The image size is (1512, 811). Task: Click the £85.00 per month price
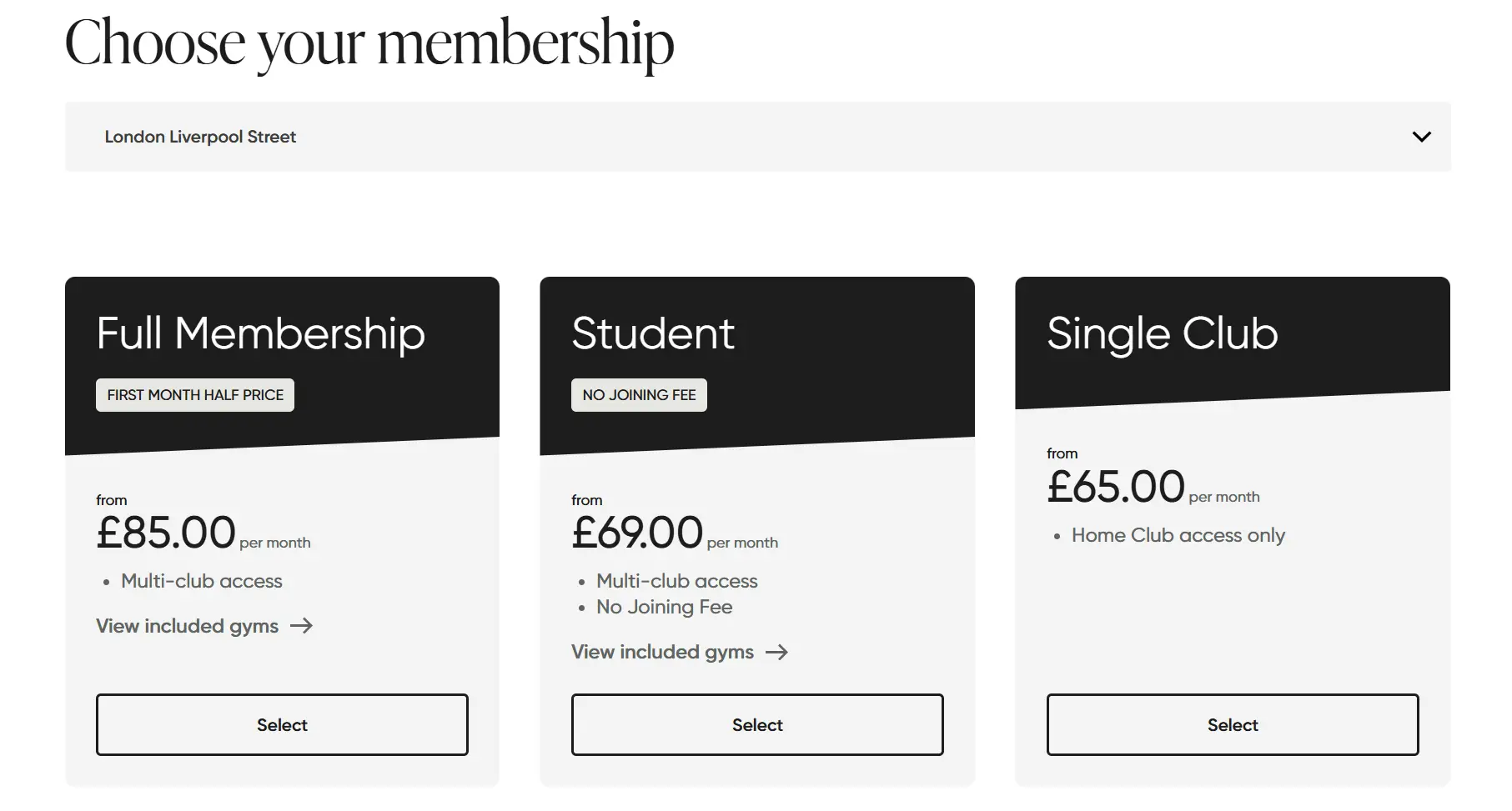[167, 533]
